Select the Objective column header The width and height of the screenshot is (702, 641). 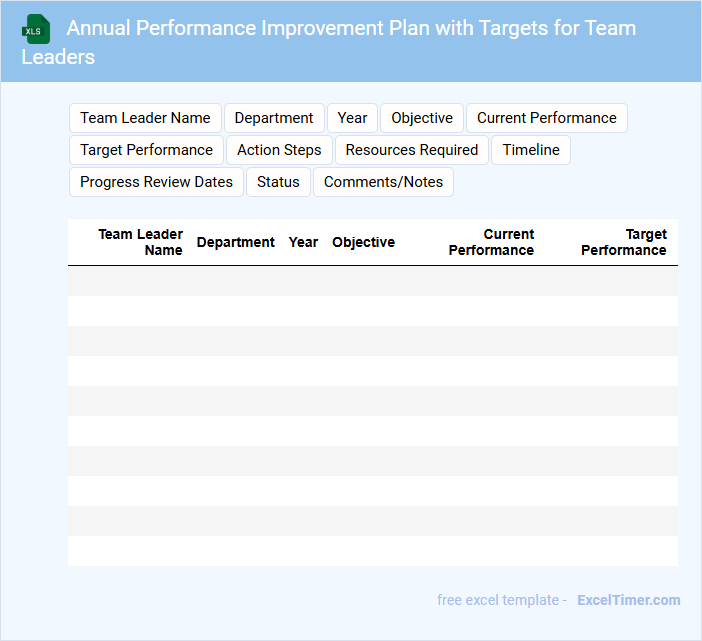tap(363, 242)
